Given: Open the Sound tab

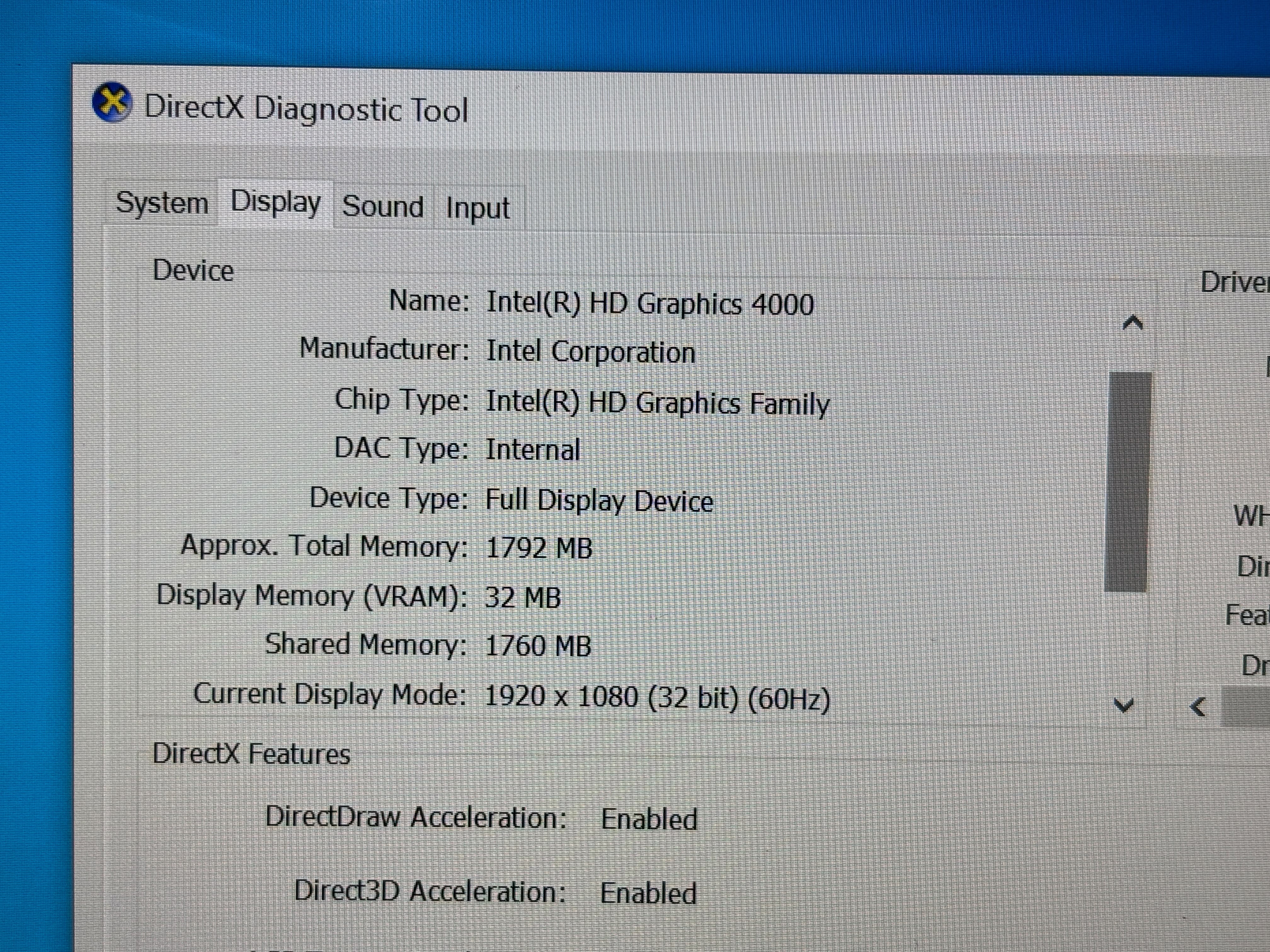Looking at the screenshot, I should coord(383,206).
